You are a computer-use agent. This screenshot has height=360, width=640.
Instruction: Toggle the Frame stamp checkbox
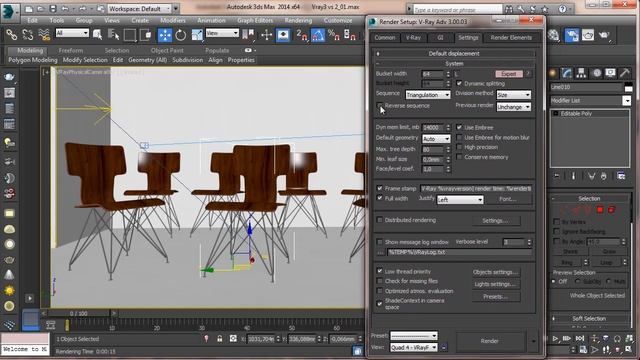point(380,188)
